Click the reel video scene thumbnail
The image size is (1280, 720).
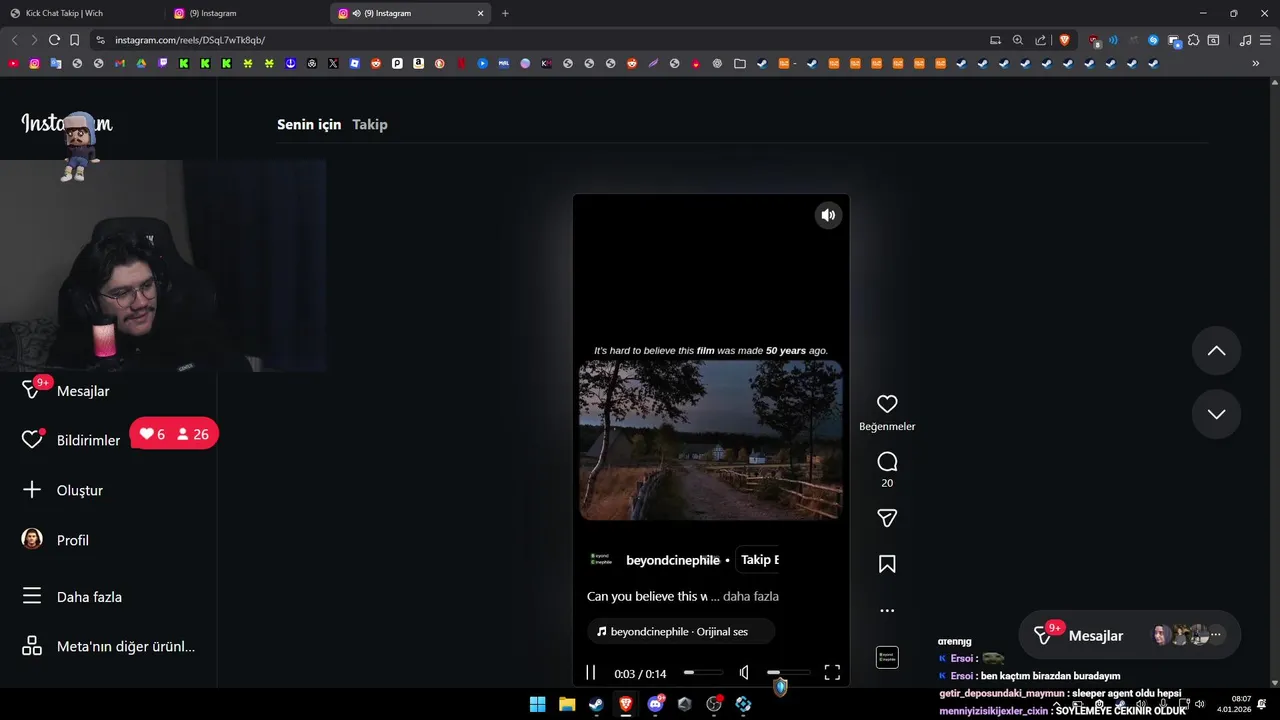coord(711,440)
